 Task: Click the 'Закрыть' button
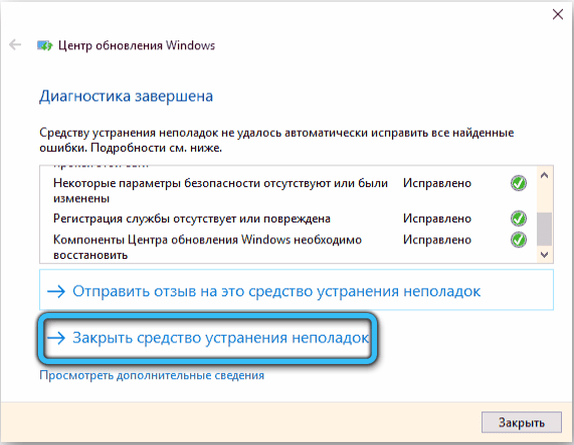pos(521,422)
